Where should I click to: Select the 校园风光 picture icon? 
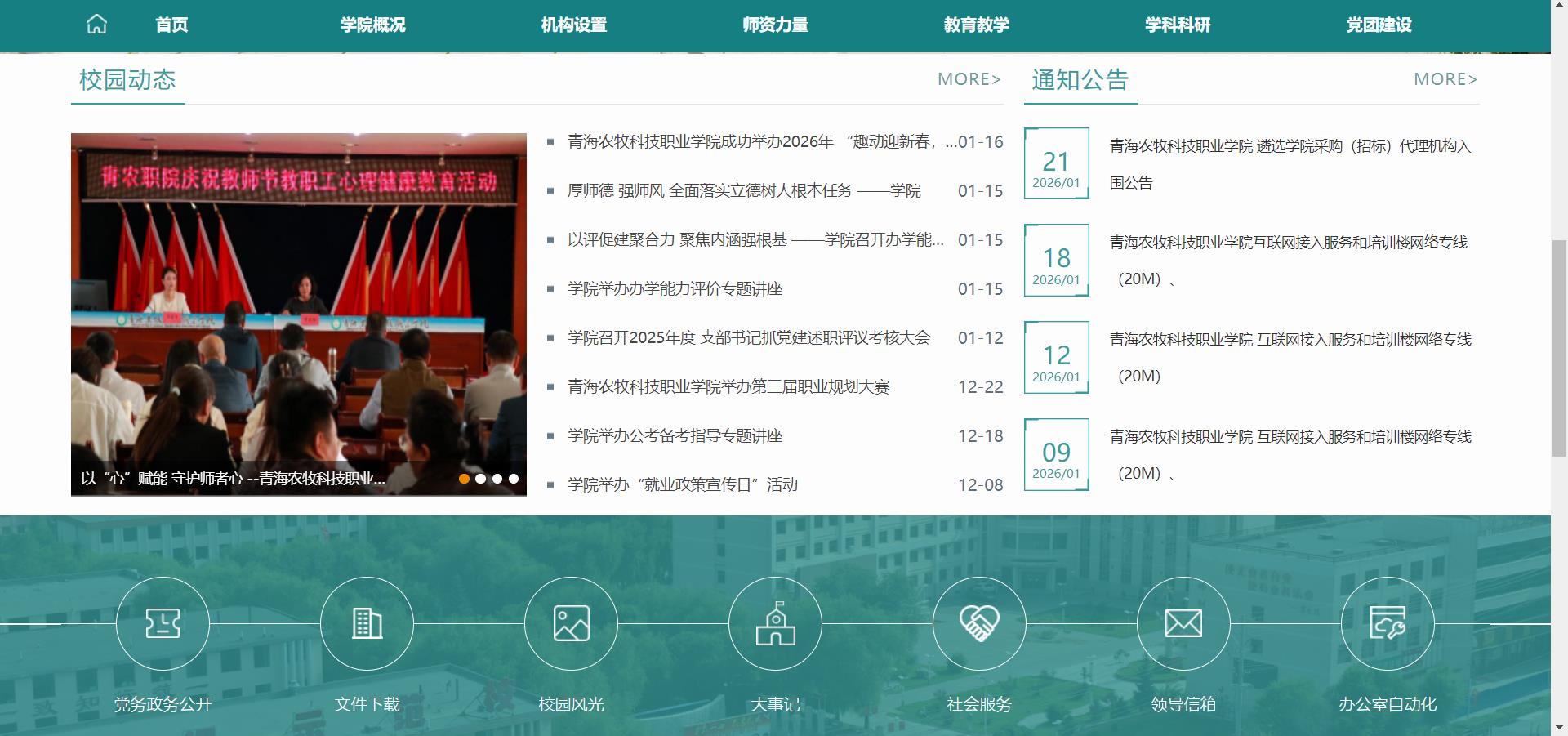[x=571, y=623]
